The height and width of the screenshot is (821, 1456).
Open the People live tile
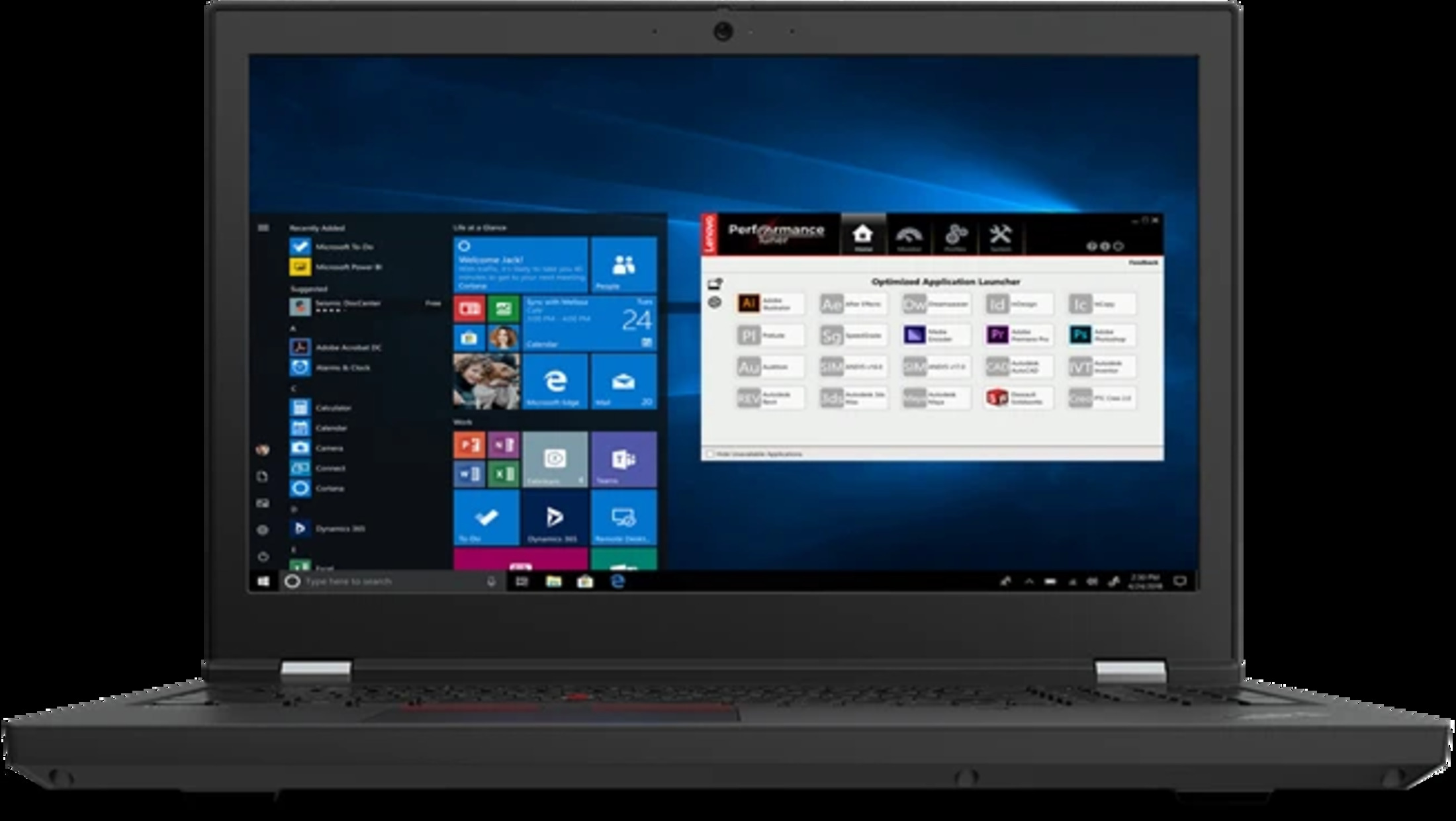pyautogui.click(x=623, y=266)
